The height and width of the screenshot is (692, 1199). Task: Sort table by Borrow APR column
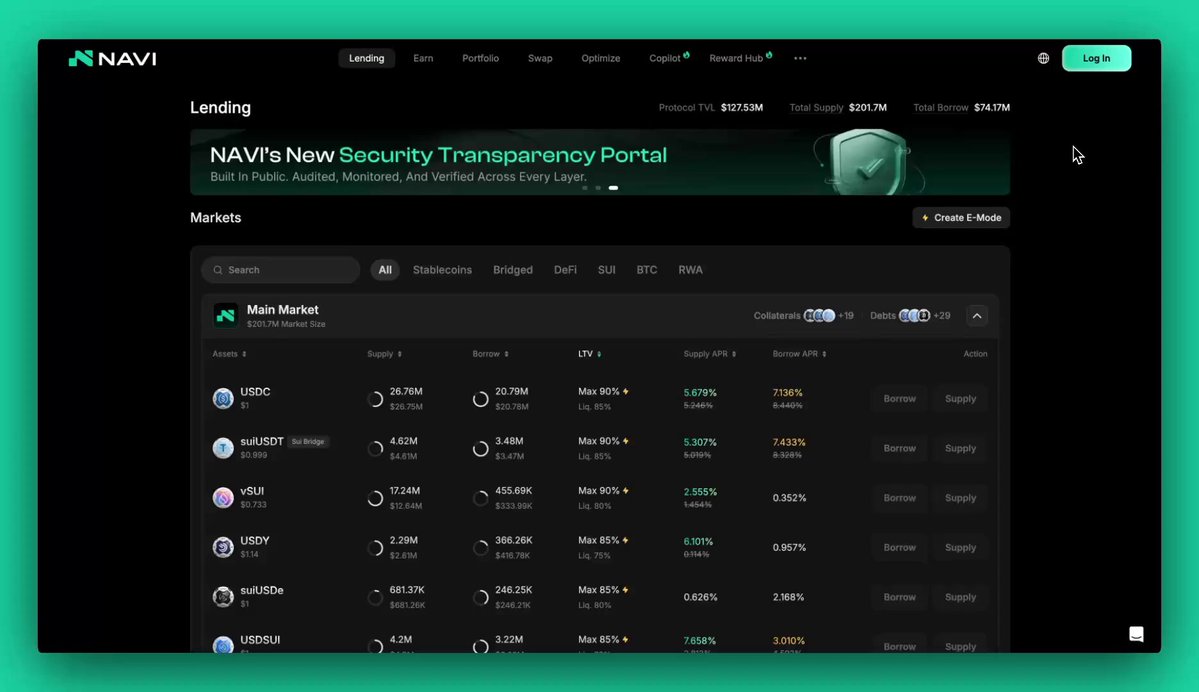[x=799, y=354]
